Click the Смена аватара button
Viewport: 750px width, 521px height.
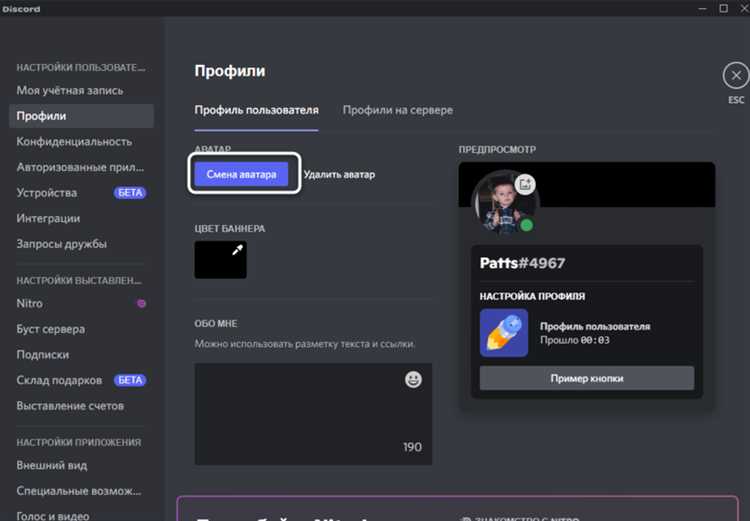click(242, 174)
